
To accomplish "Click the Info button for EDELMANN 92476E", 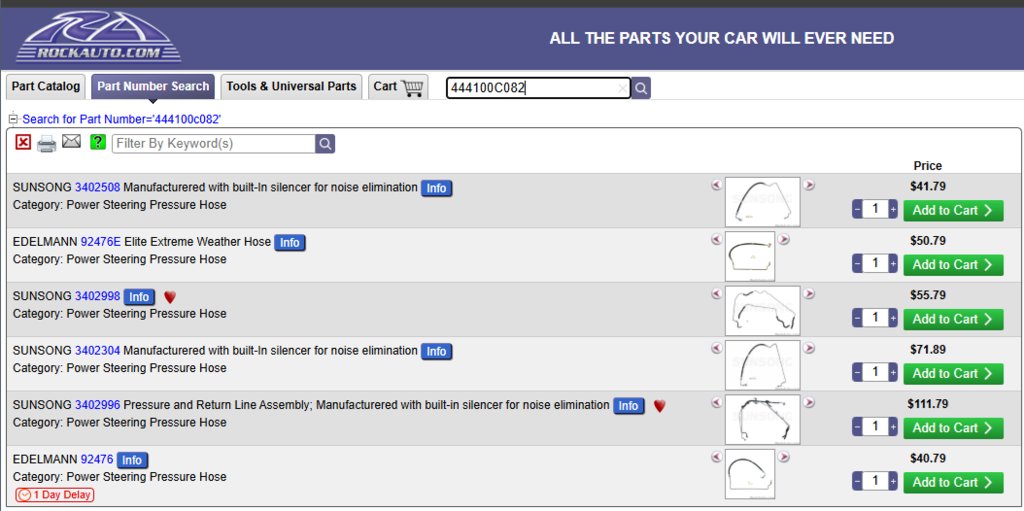I will point(289,243).
